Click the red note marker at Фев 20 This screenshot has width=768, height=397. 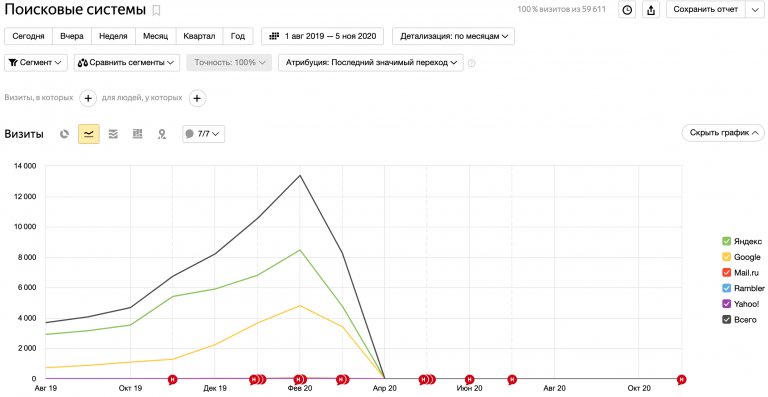[x=299, y=379]
